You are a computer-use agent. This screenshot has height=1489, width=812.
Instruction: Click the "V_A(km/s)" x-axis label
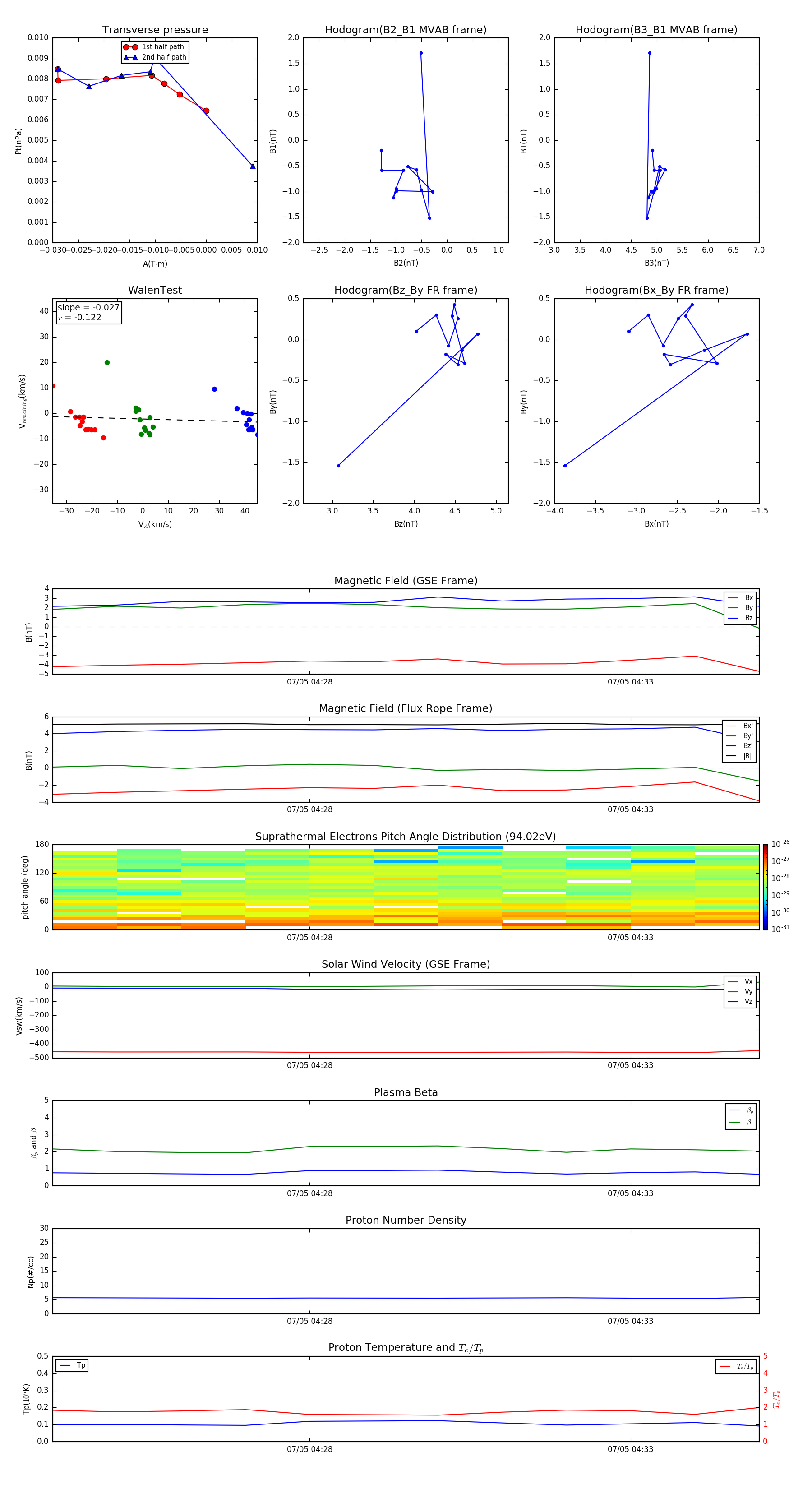click(x=155, y=525)
